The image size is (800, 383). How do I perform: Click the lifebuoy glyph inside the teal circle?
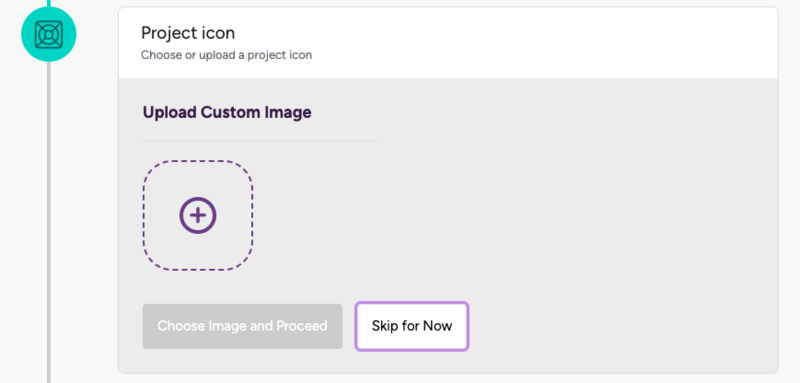(x=48, y=34)
